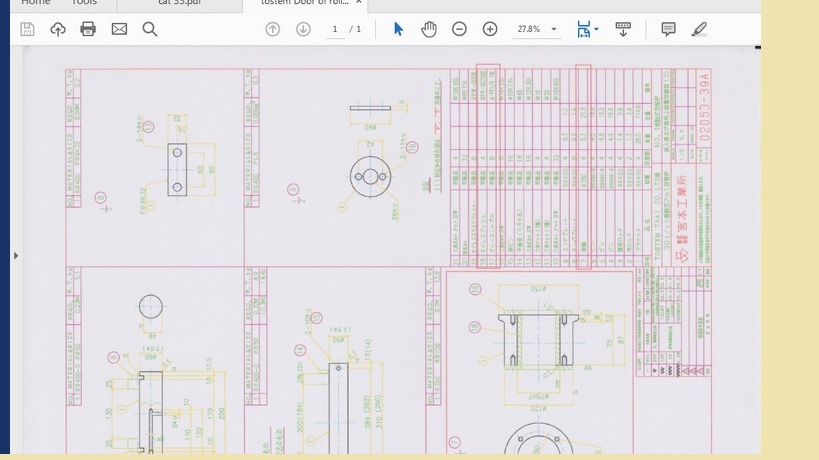
Task: Switch to the Home tab
Action: (x=36, y=3)
